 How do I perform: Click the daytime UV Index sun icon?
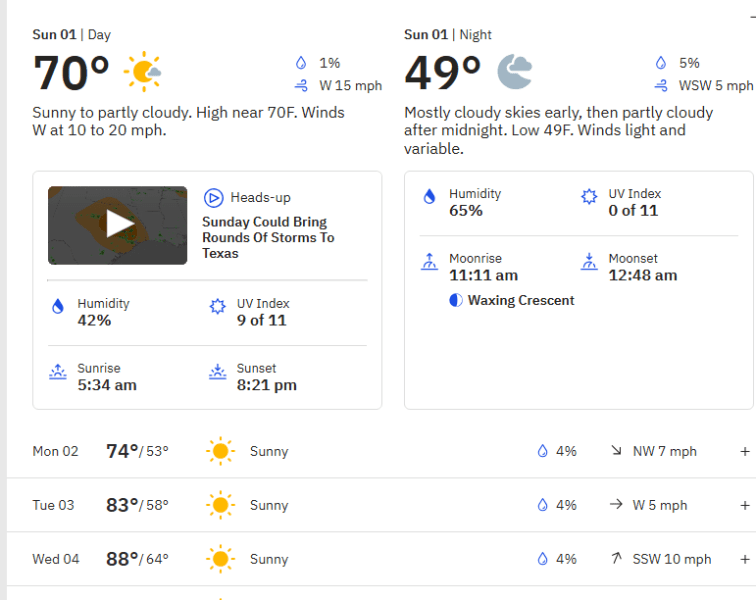217,307
